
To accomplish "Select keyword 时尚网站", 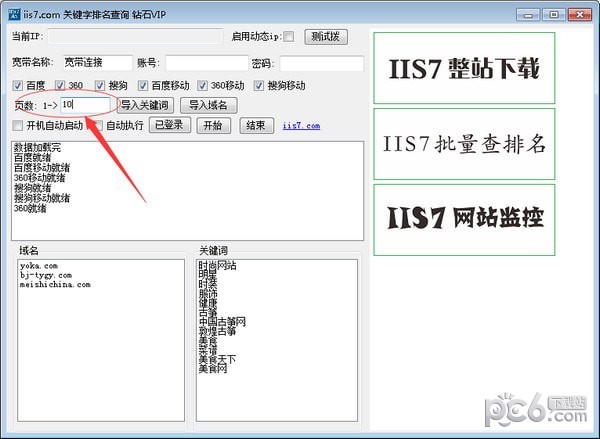I will pyautogui.click(x=217, y=265).
